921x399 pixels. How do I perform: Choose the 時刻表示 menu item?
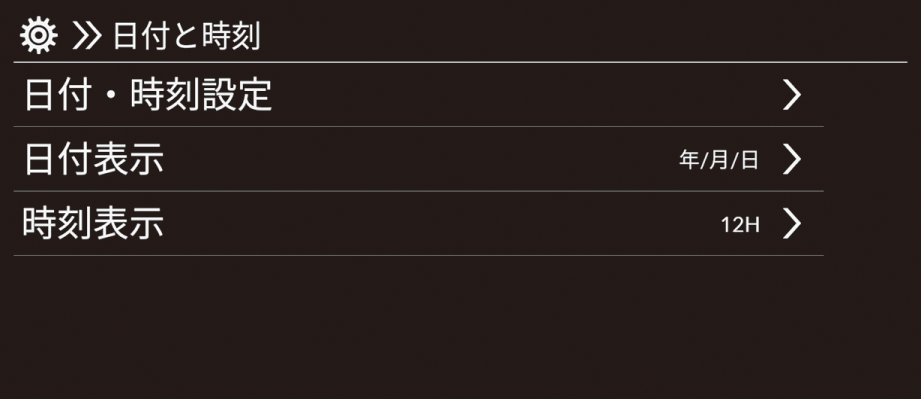click(x=418, y=224)
